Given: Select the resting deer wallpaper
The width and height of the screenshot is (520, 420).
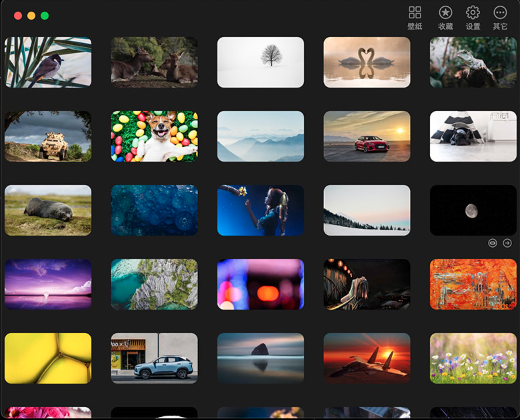Looking at the screenshot, I should (154, 62).
